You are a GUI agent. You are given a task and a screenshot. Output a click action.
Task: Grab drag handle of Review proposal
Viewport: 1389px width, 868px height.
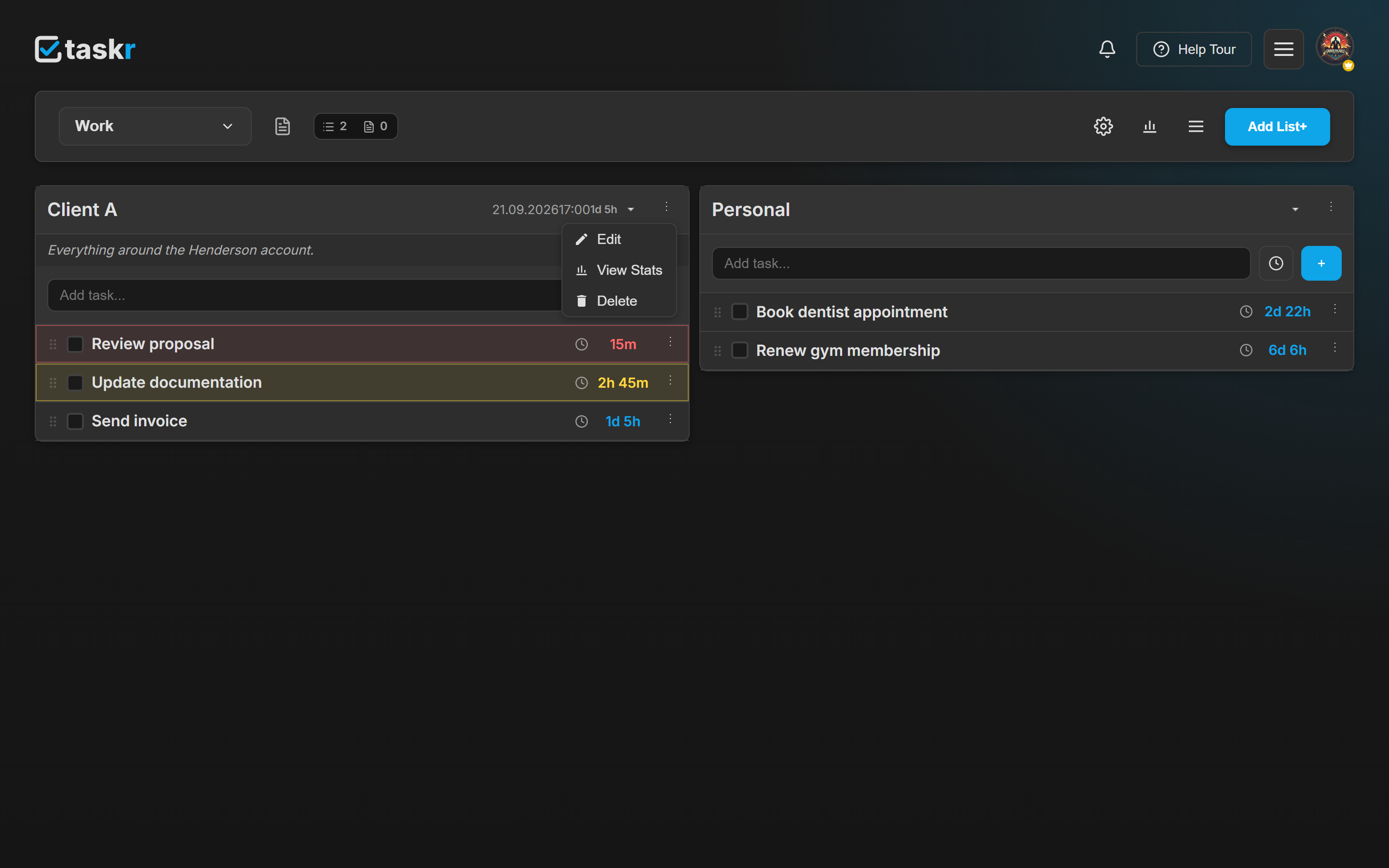pyautogui.click(x=53, y=344)
